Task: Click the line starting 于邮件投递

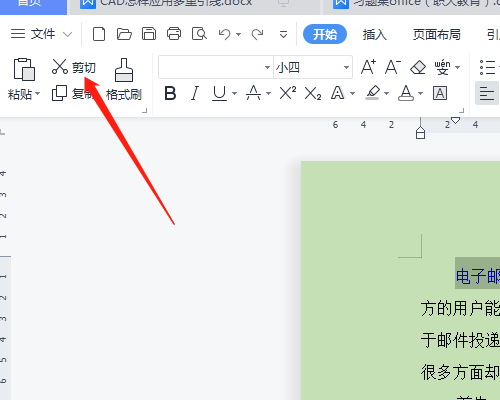Action: pyautogui.click(x=460, y=340)
